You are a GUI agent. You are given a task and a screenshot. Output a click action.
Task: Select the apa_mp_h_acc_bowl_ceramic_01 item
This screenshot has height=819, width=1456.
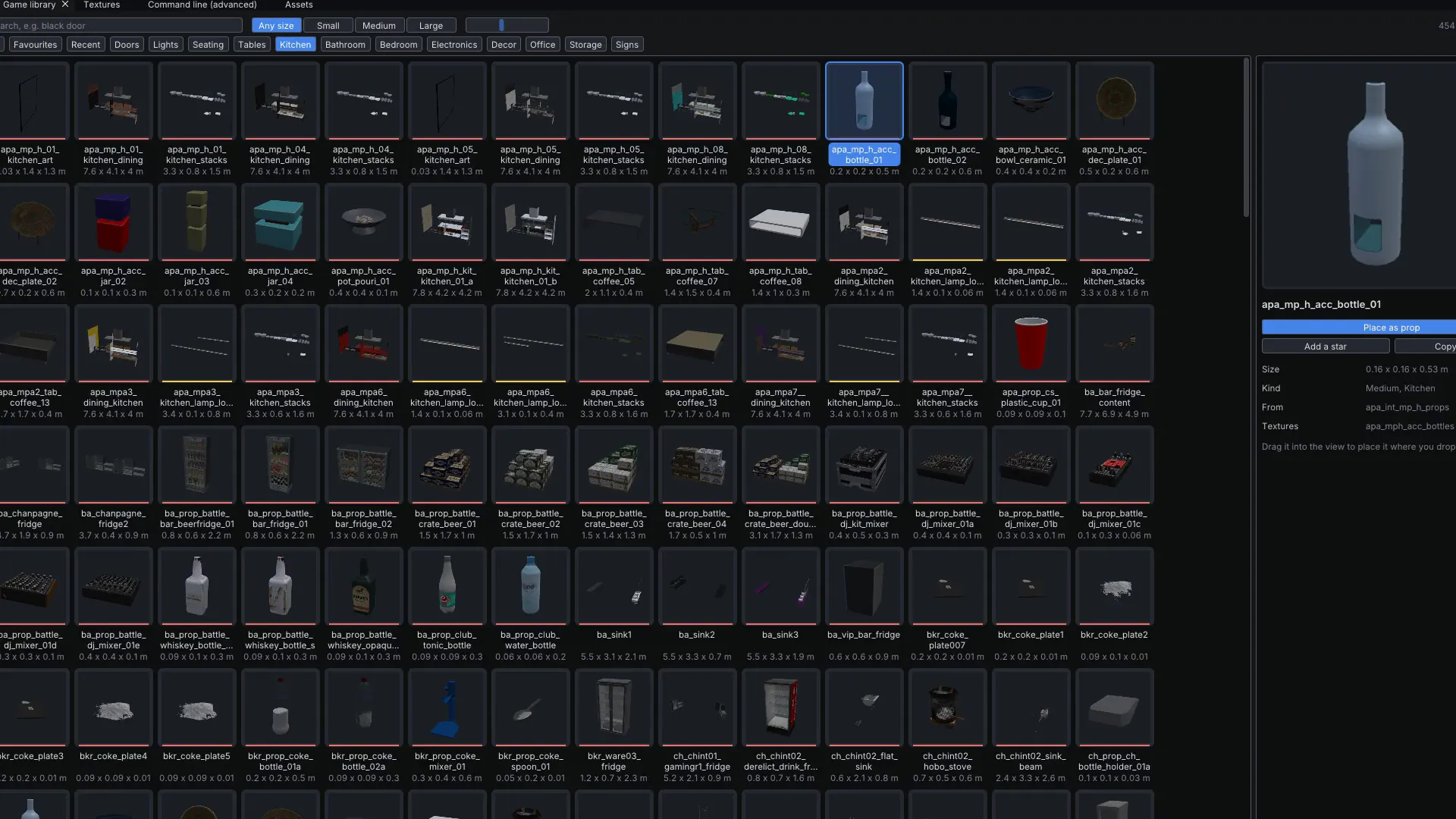coord(1031,101)
